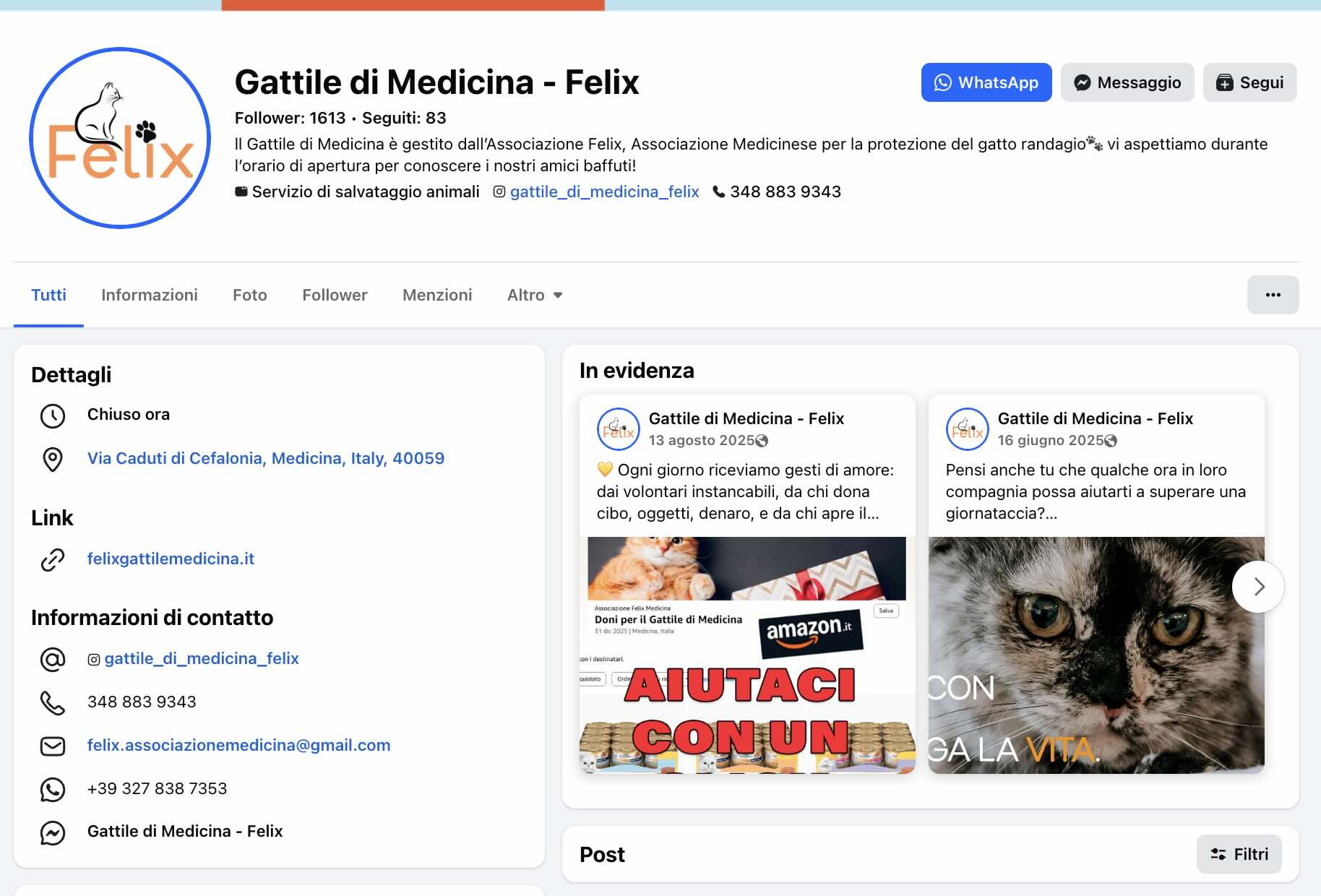Click the category icon before Servizio di salvataggio animali
1321x896 pixels.
pos(241,191)
